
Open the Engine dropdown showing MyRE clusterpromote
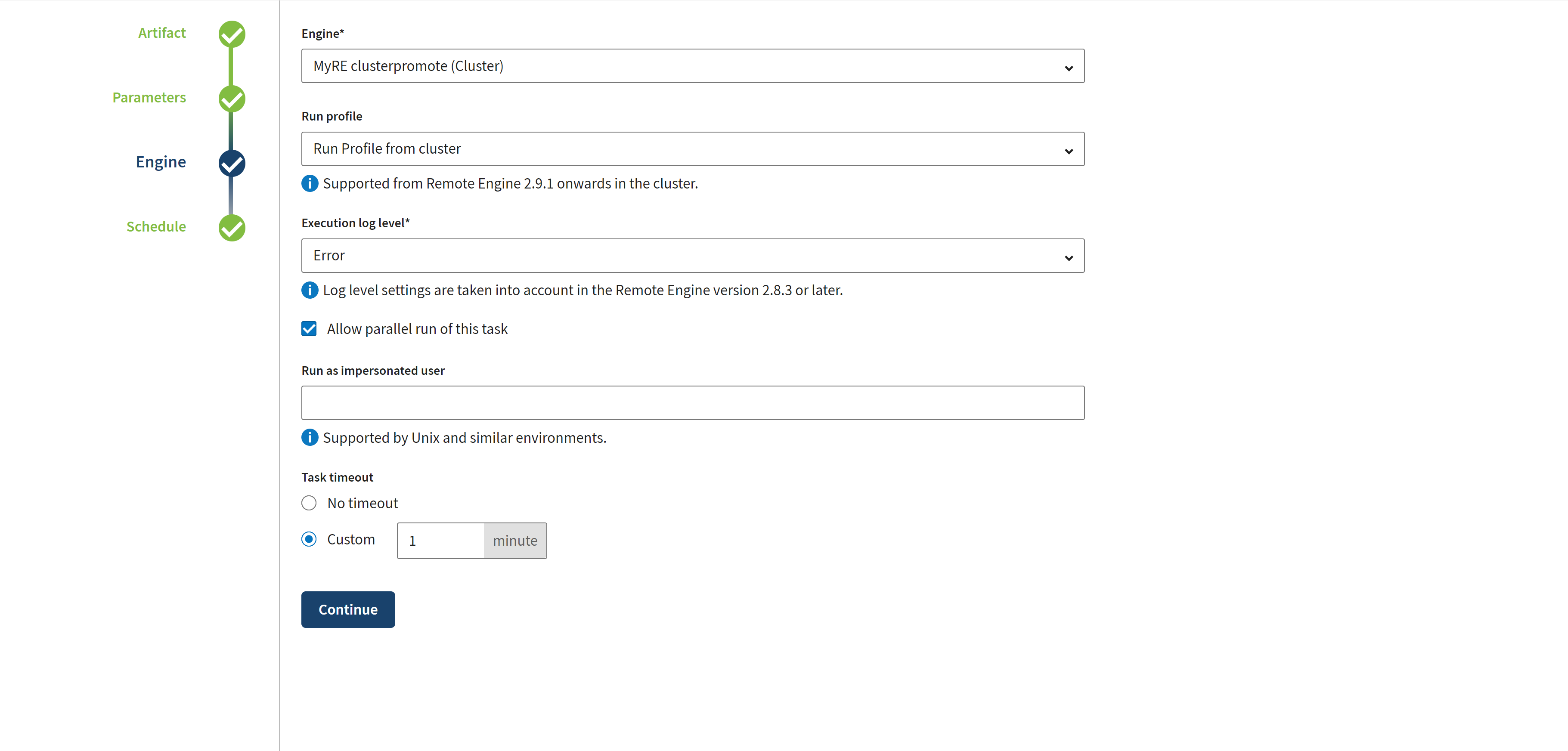point(692,66)
